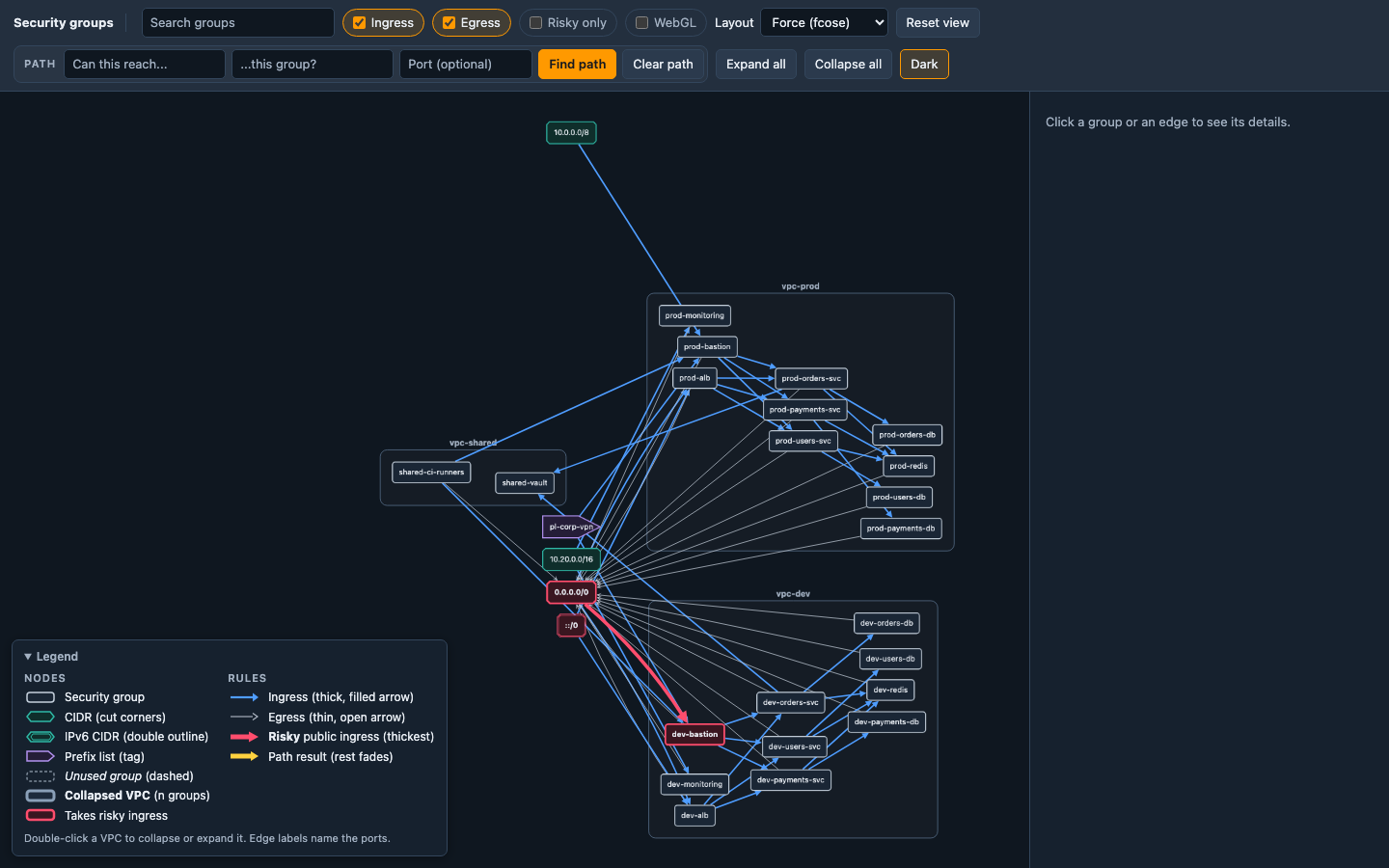Screen dimensions: 1389x868
Task: Select the dev-payments-svc node
Action: tap(791, 780)
